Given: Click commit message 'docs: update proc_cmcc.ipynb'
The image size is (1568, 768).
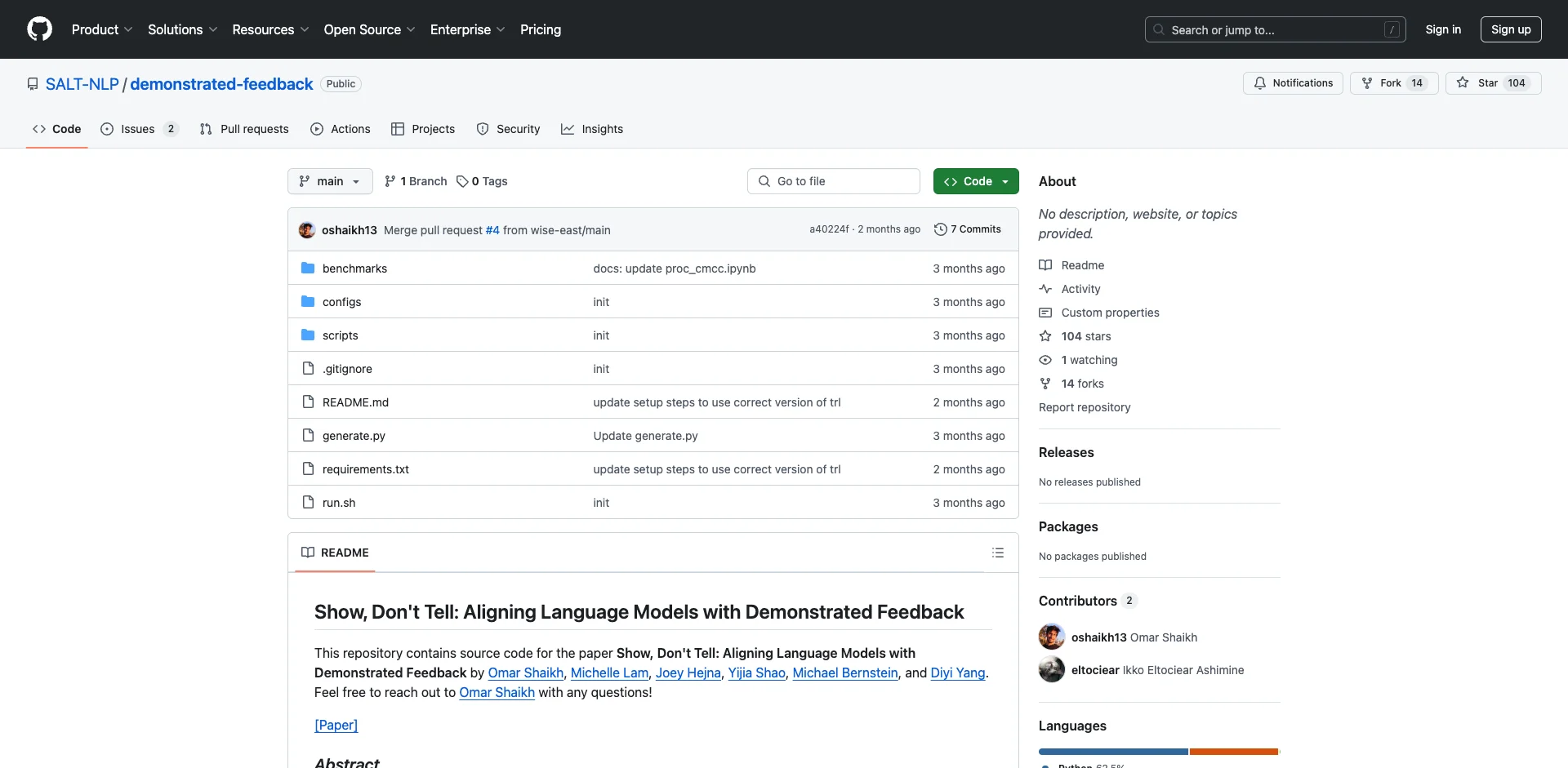Looking at the screenshot, I should [675, 269].
